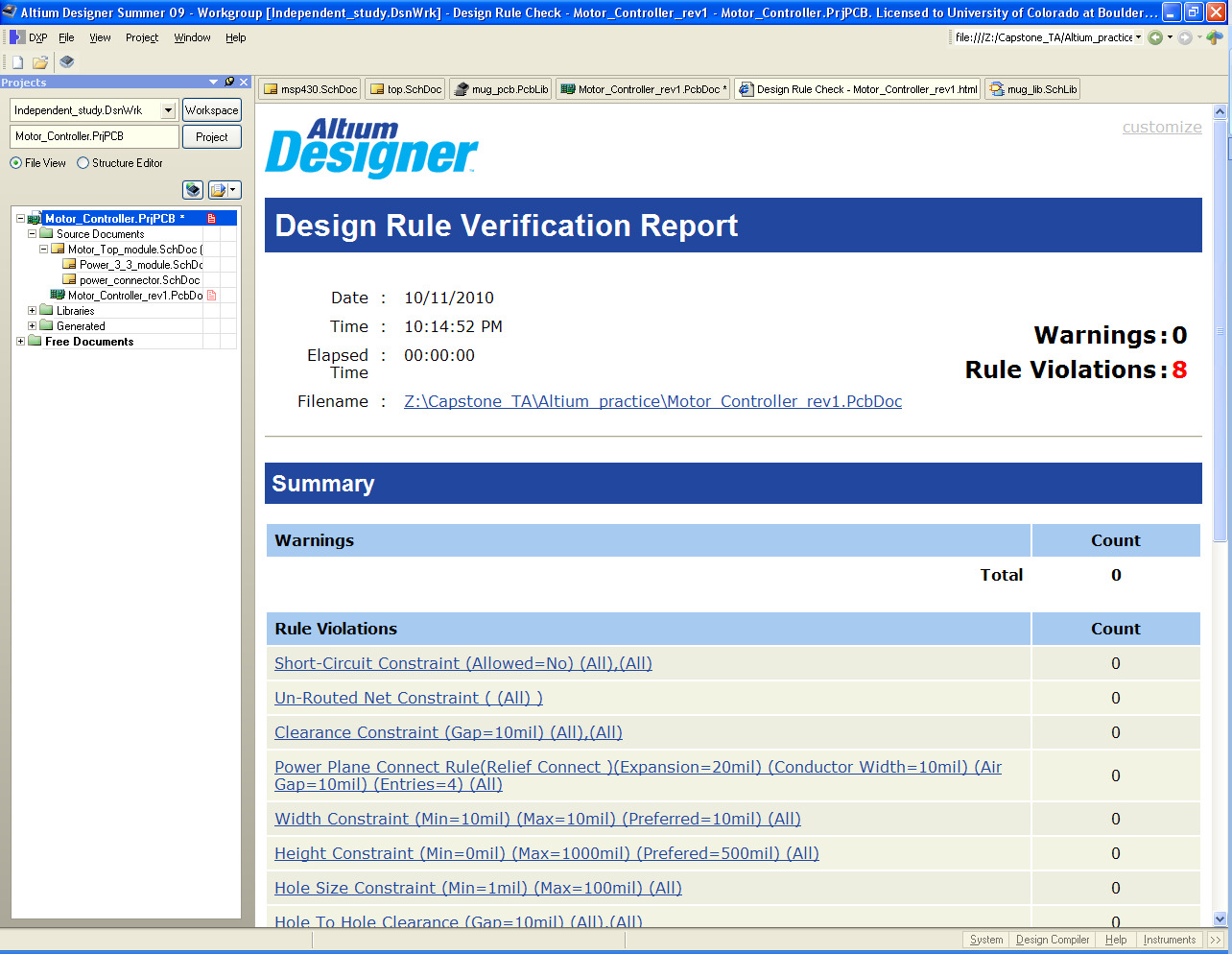
Task: Switch to the Motor_Controller_rev1.PcbDoc tab
Action: (643, 89)
